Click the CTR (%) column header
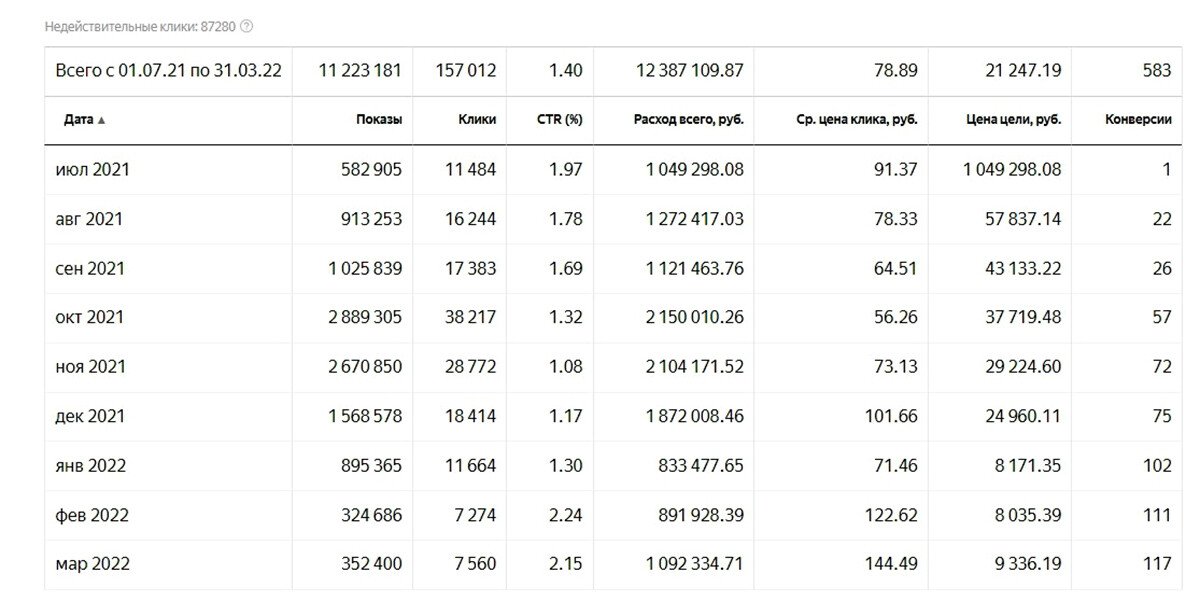This screenshot has height=601, width=1200. point(559,120)
